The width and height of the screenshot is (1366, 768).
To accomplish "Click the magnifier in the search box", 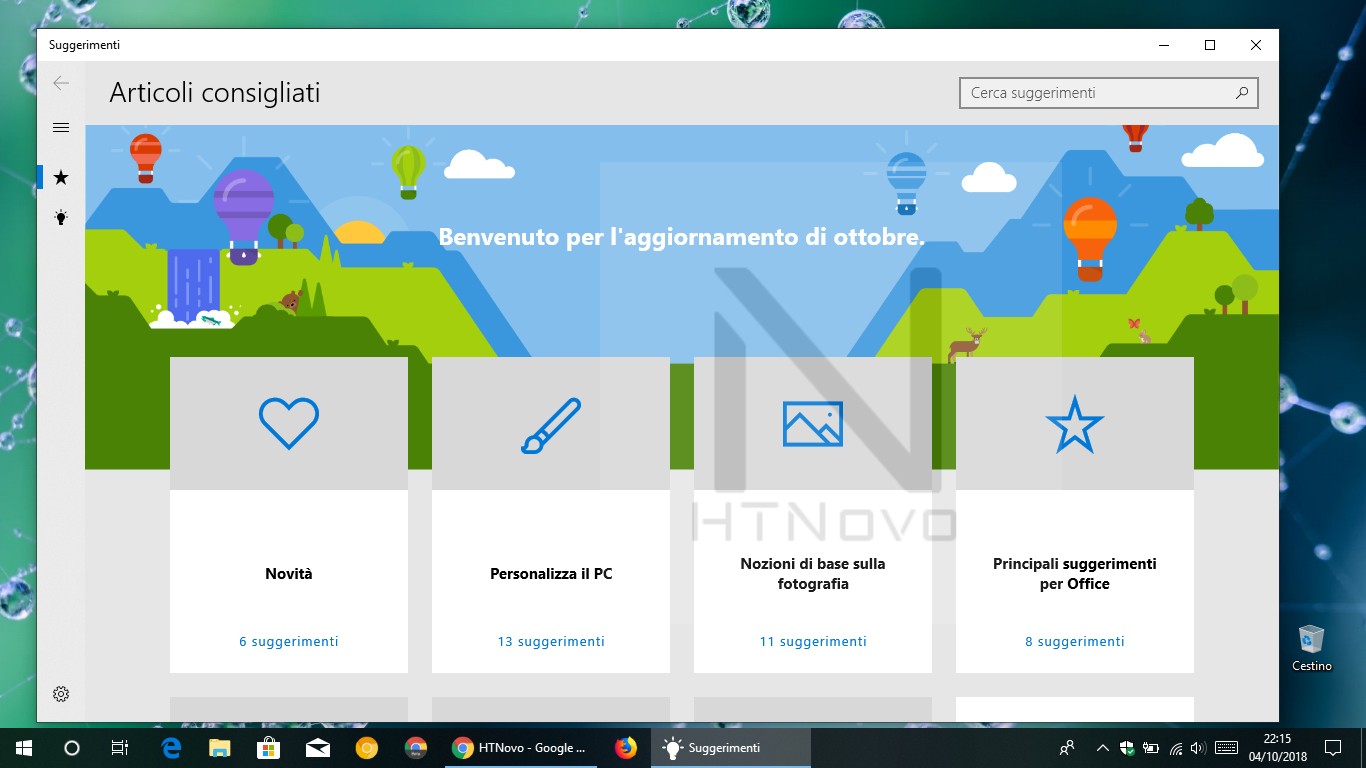I will coord(1242,92).
